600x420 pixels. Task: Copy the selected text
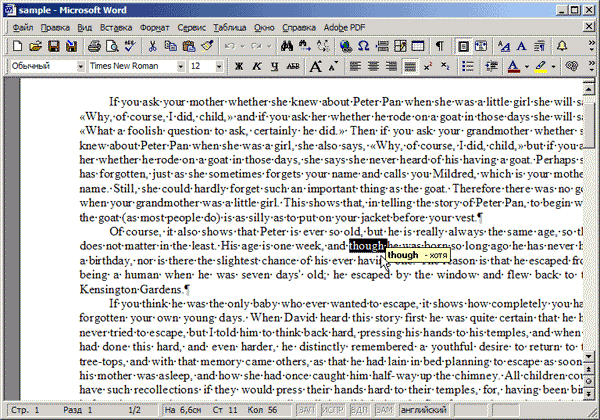170,47
